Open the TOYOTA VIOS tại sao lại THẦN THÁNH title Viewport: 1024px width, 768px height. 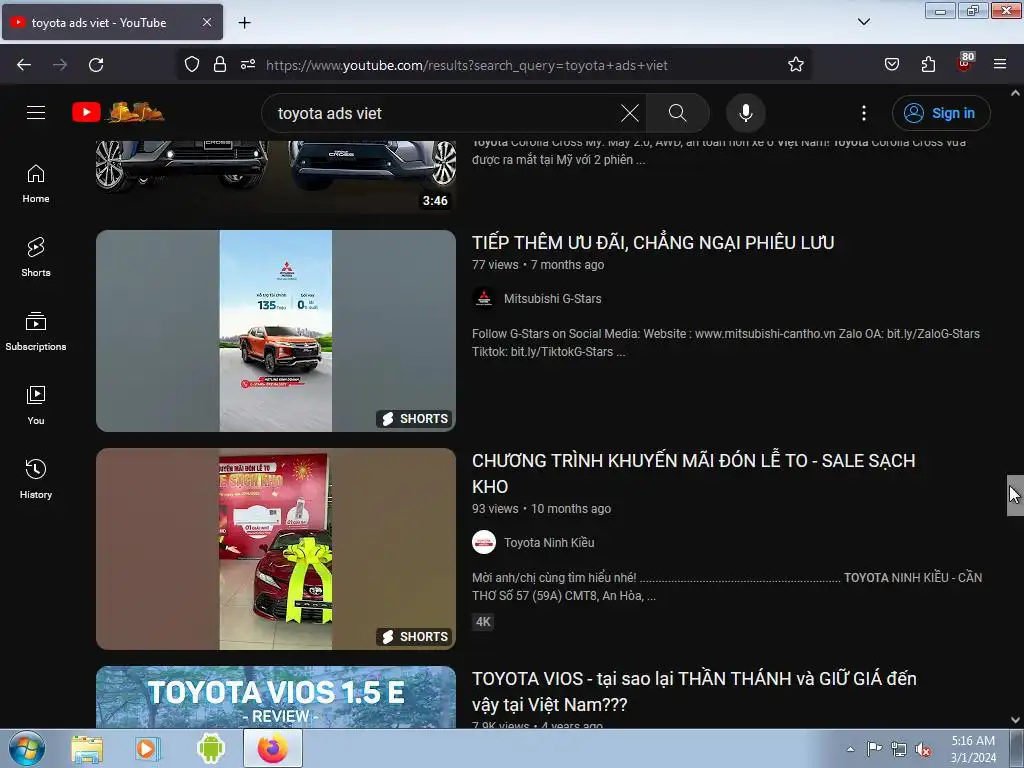coord(694,692)
